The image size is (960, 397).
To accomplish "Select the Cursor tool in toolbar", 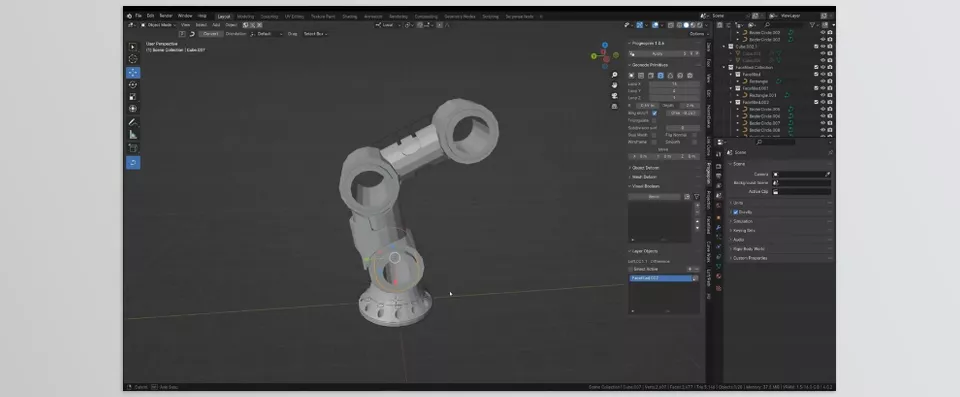I will tap(133, 59).
